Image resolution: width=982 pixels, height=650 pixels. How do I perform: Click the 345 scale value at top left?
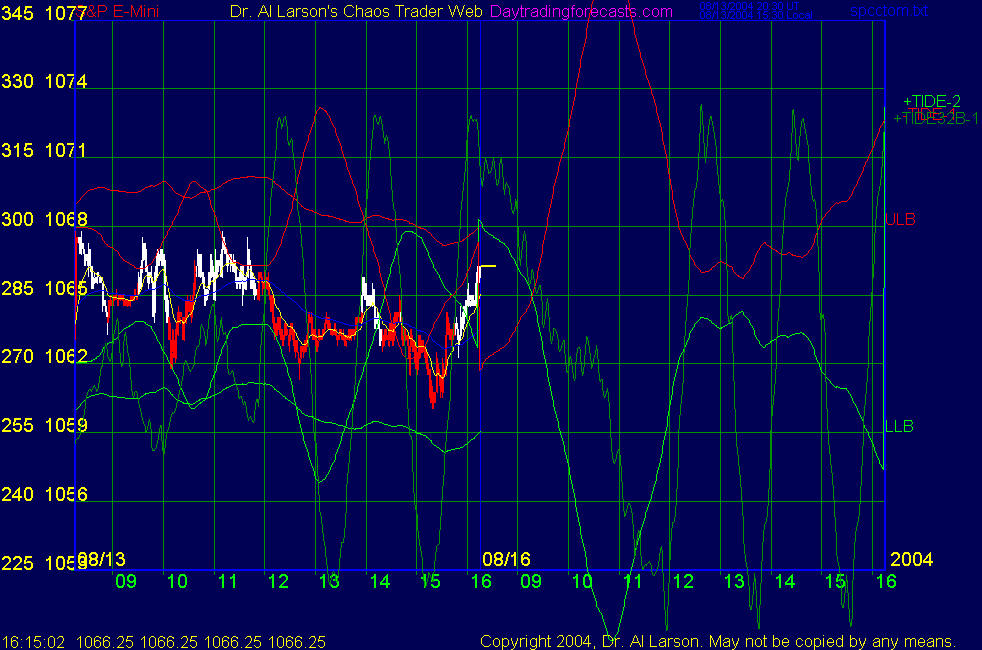click(18, 13)
